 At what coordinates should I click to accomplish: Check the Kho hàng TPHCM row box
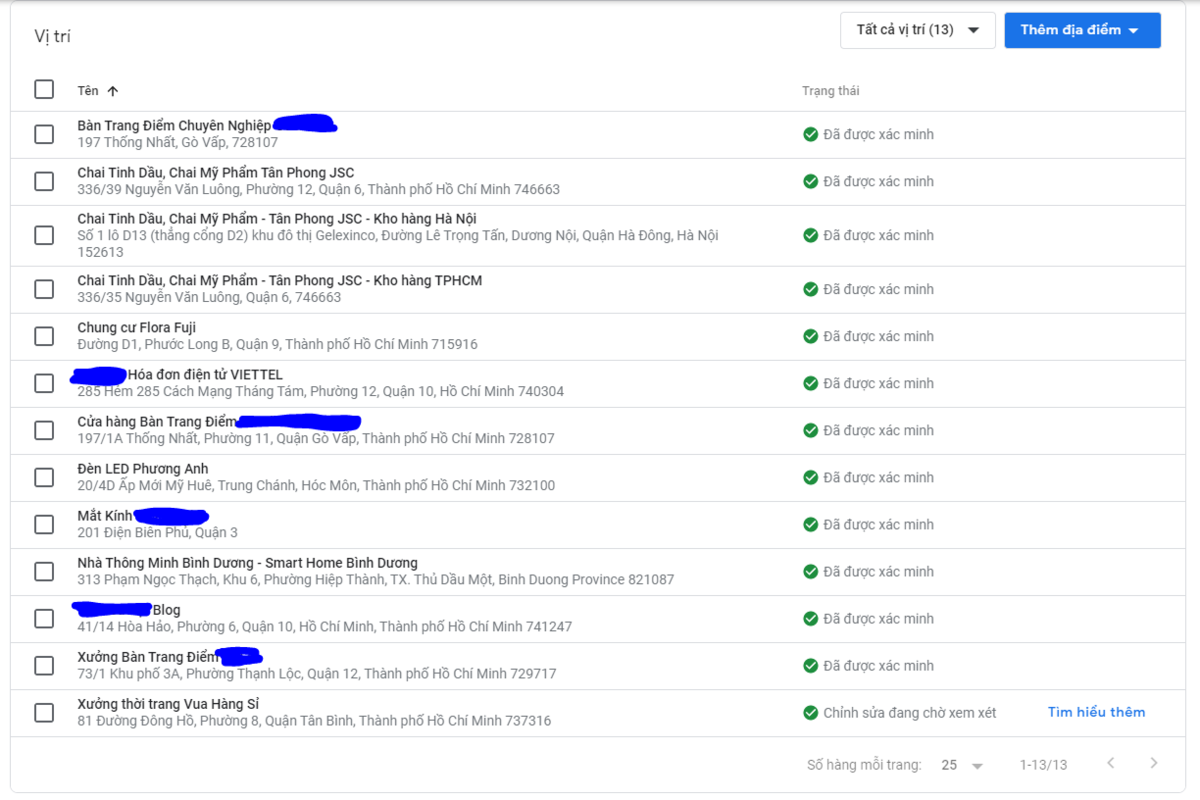coord(44,289)
